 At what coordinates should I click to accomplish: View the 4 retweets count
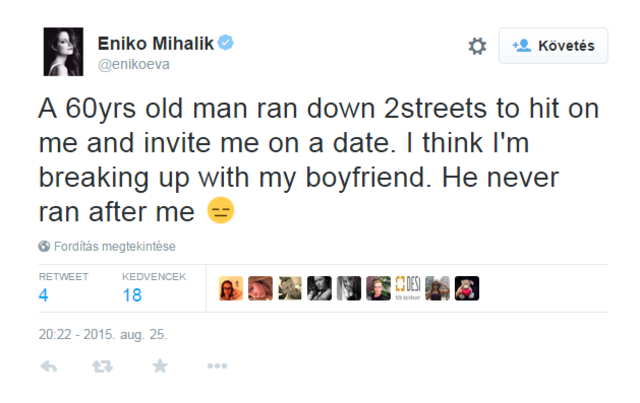pyautogui.click(x=43, y=295)
